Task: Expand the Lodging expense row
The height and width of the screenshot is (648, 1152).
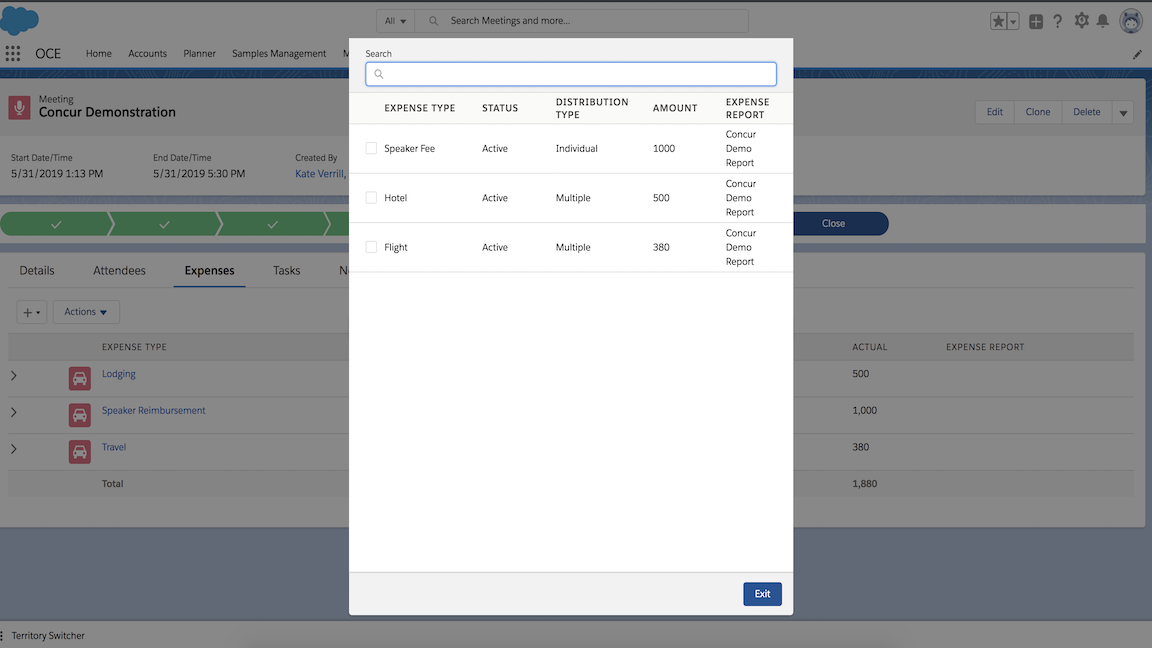Action: (x=13, y=375)
